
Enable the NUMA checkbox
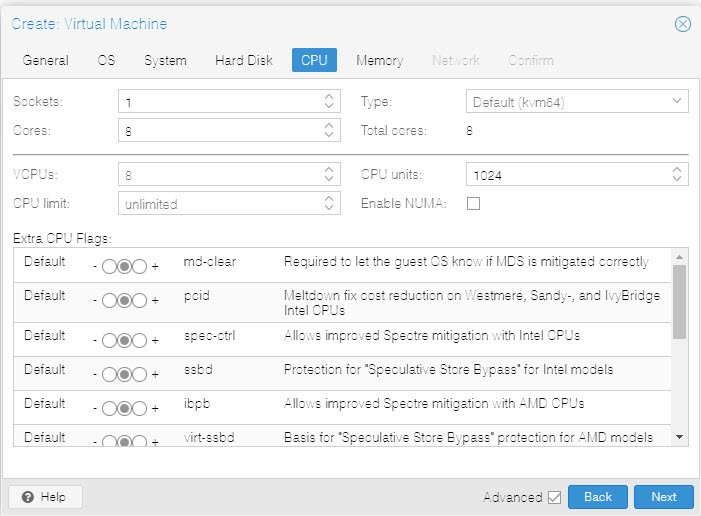[x=474, y=204]
